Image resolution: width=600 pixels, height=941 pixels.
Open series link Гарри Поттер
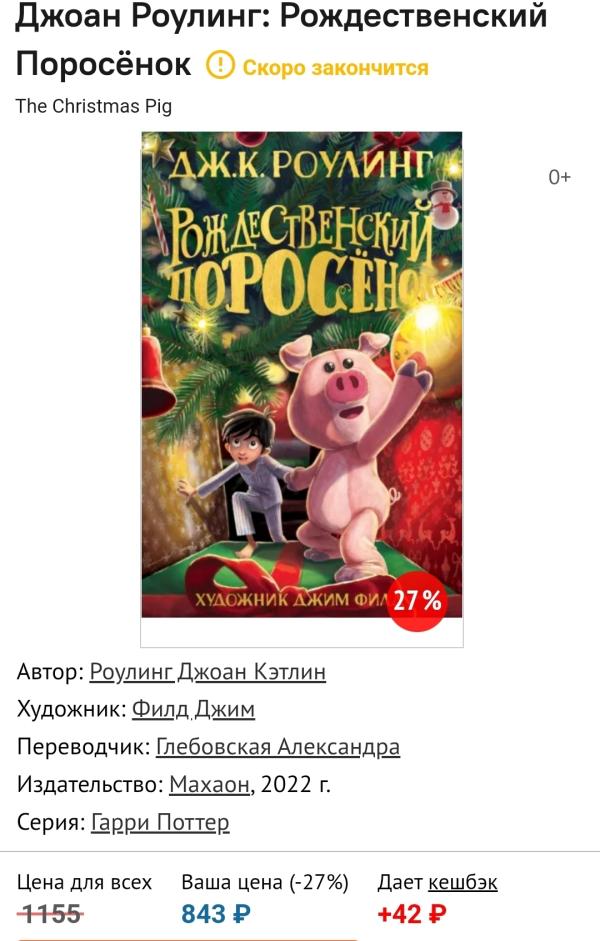tap(160, 822)
